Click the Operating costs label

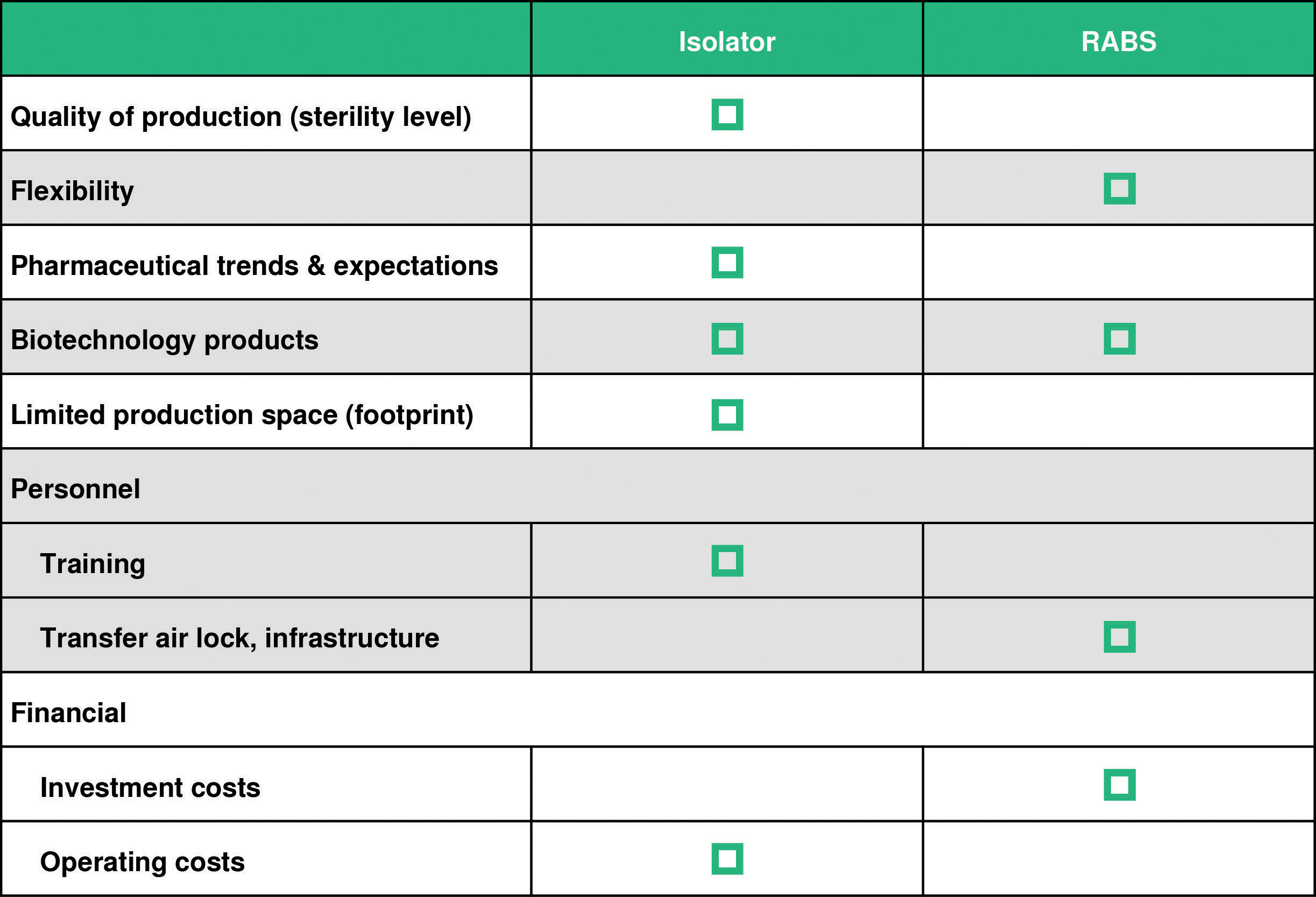(x=142, y=861)
